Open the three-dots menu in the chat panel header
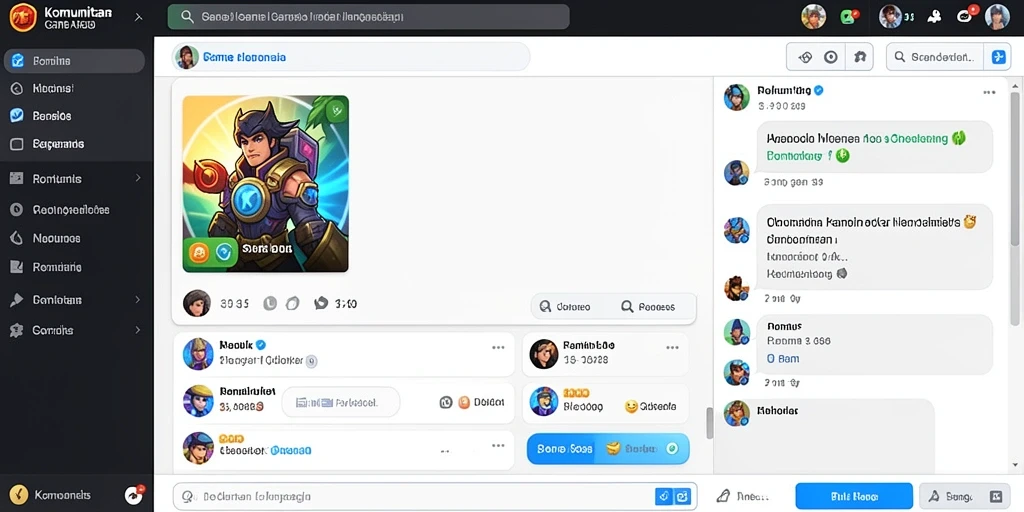 tap(989, 93)
